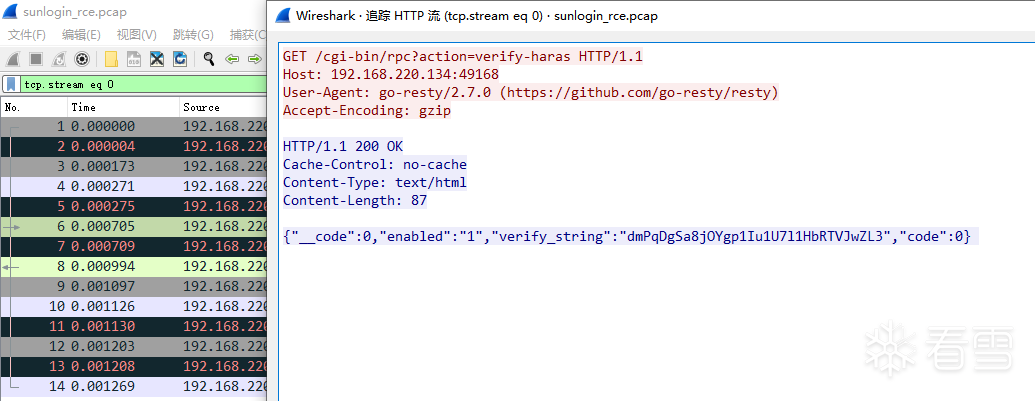Select packet 5 at time 0.000275
Screen dimensions: 1035x401
click(x=134, y=206)
